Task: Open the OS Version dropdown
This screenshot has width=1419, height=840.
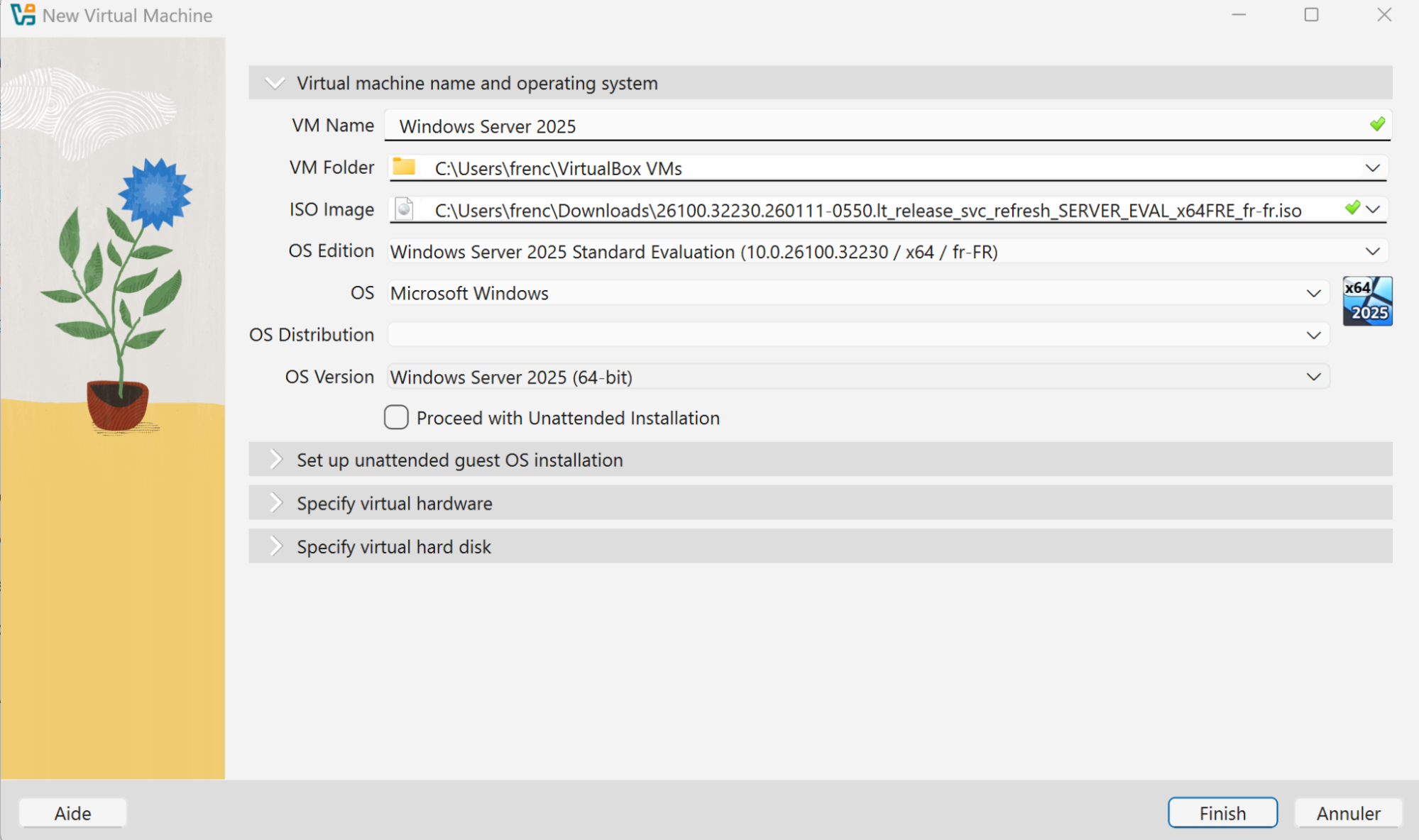Action: coord(858,377)
